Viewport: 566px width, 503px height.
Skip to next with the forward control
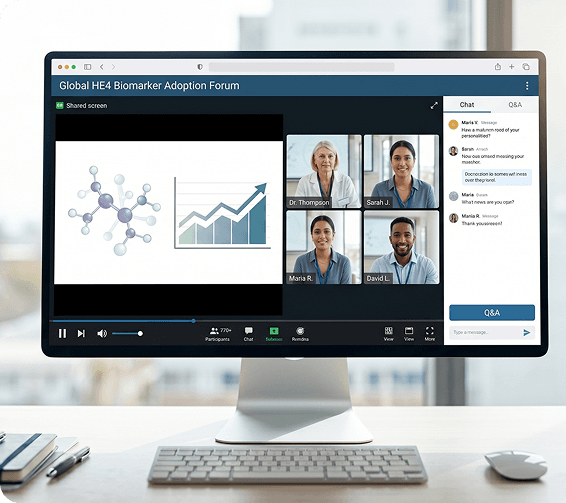coord(81,333)
